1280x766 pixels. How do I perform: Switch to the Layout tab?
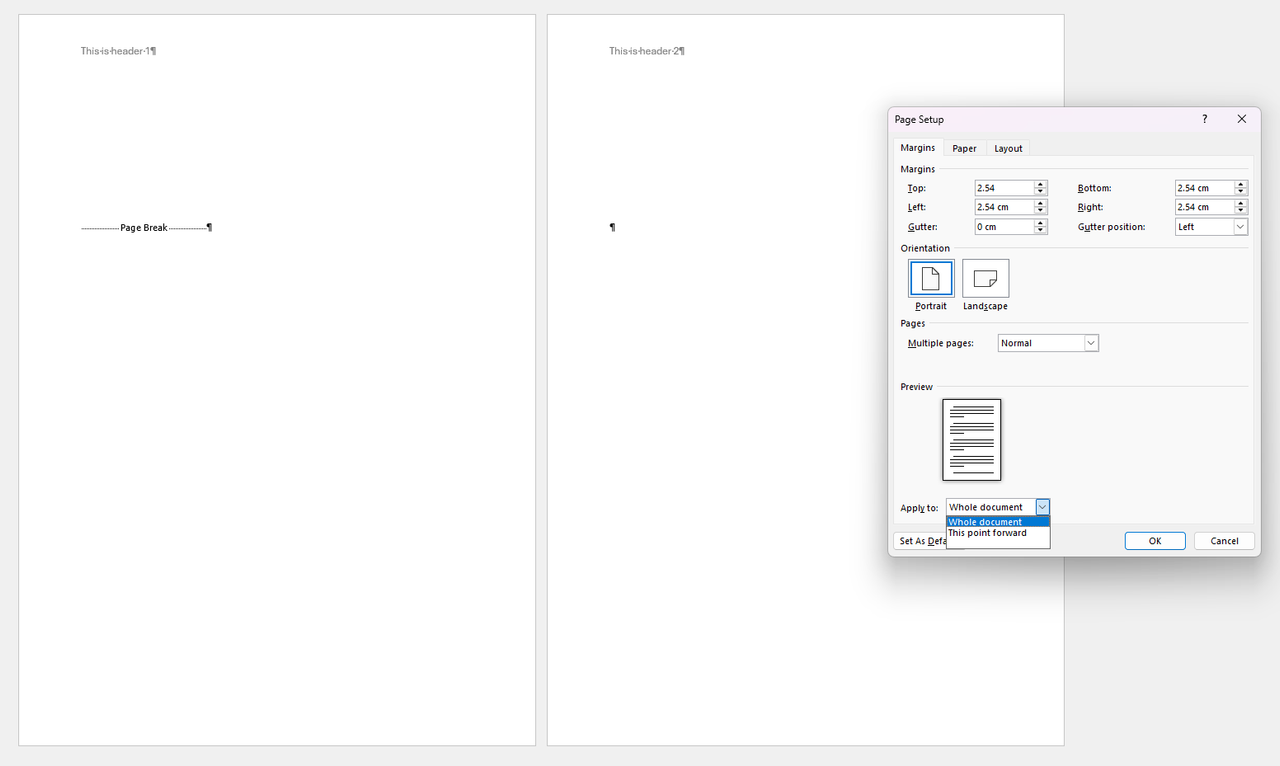(1008, 149)
